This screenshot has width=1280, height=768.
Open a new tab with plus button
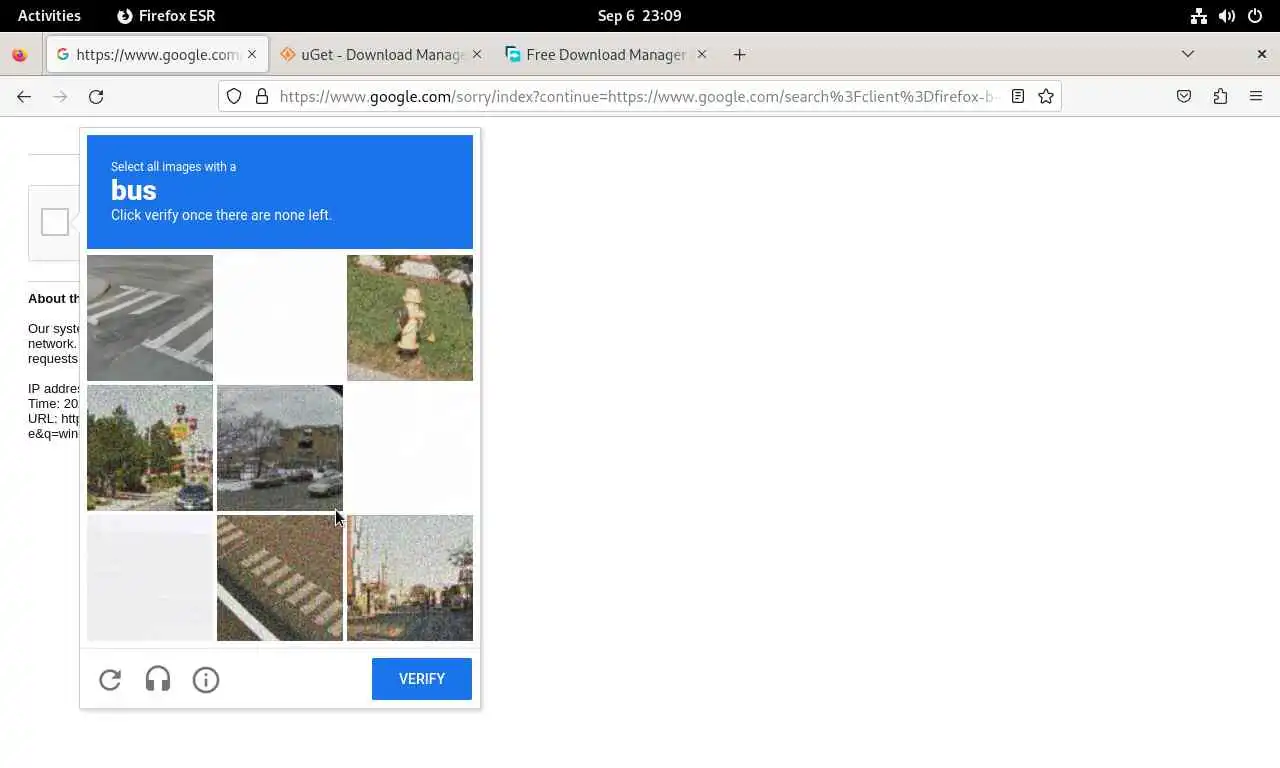740,54
